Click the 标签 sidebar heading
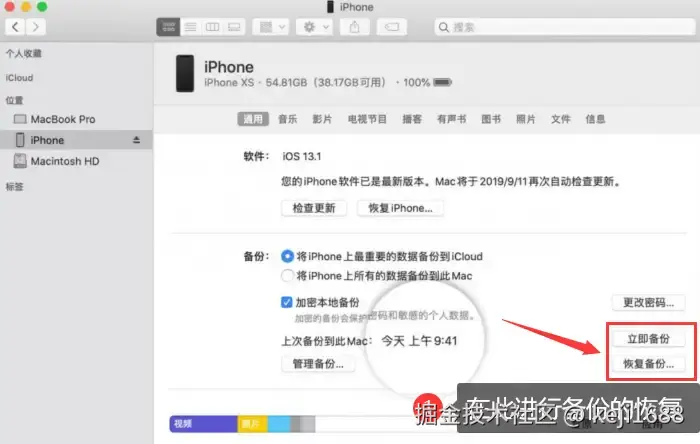Viewport: 700px width, 444px height. [x=14, y=187]
